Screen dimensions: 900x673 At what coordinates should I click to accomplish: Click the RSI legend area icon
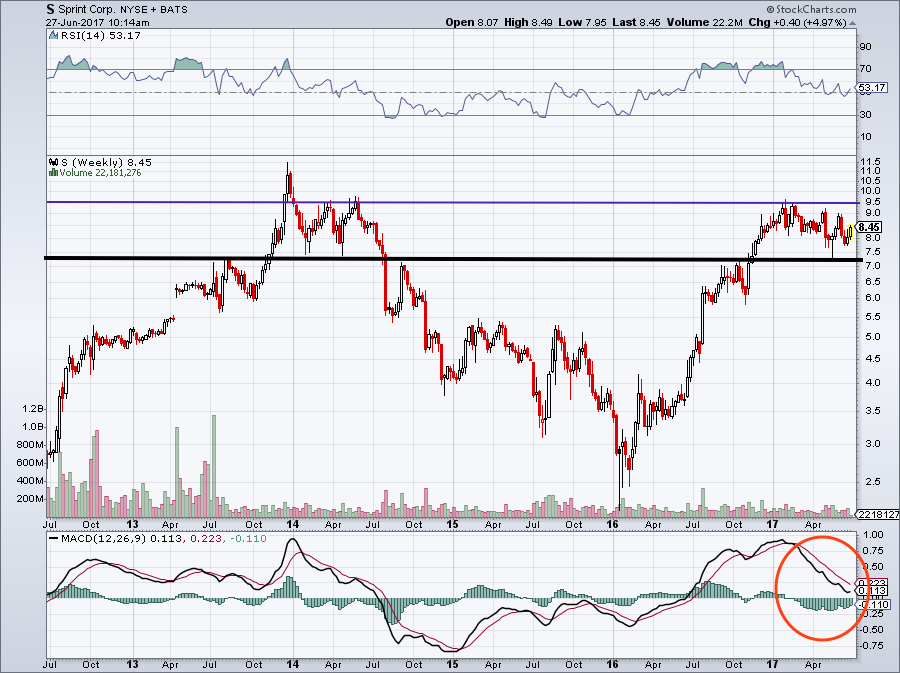pos(53,35)
